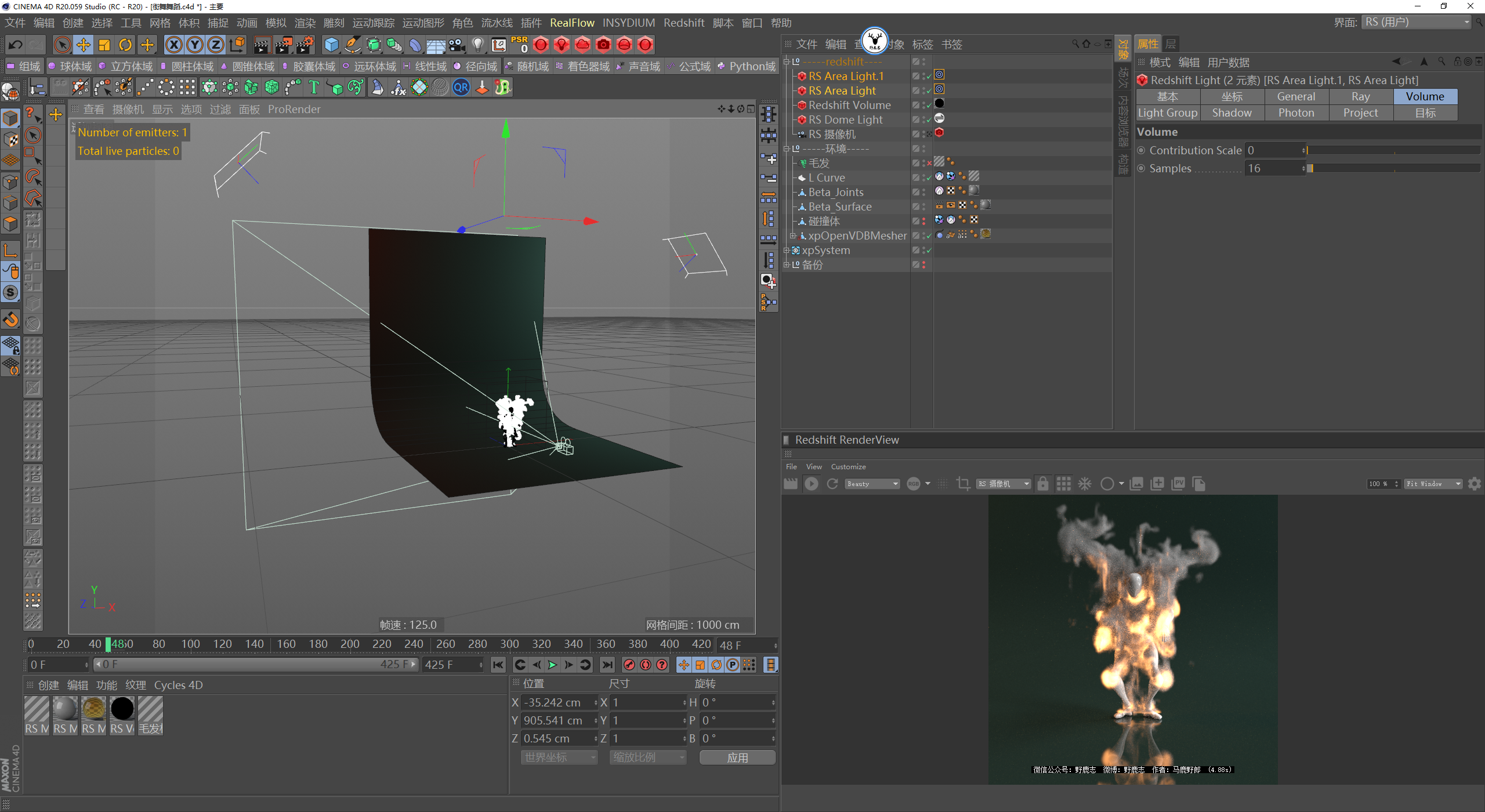
Task: Add a Cube primitive object
Action: click(331, 45)
